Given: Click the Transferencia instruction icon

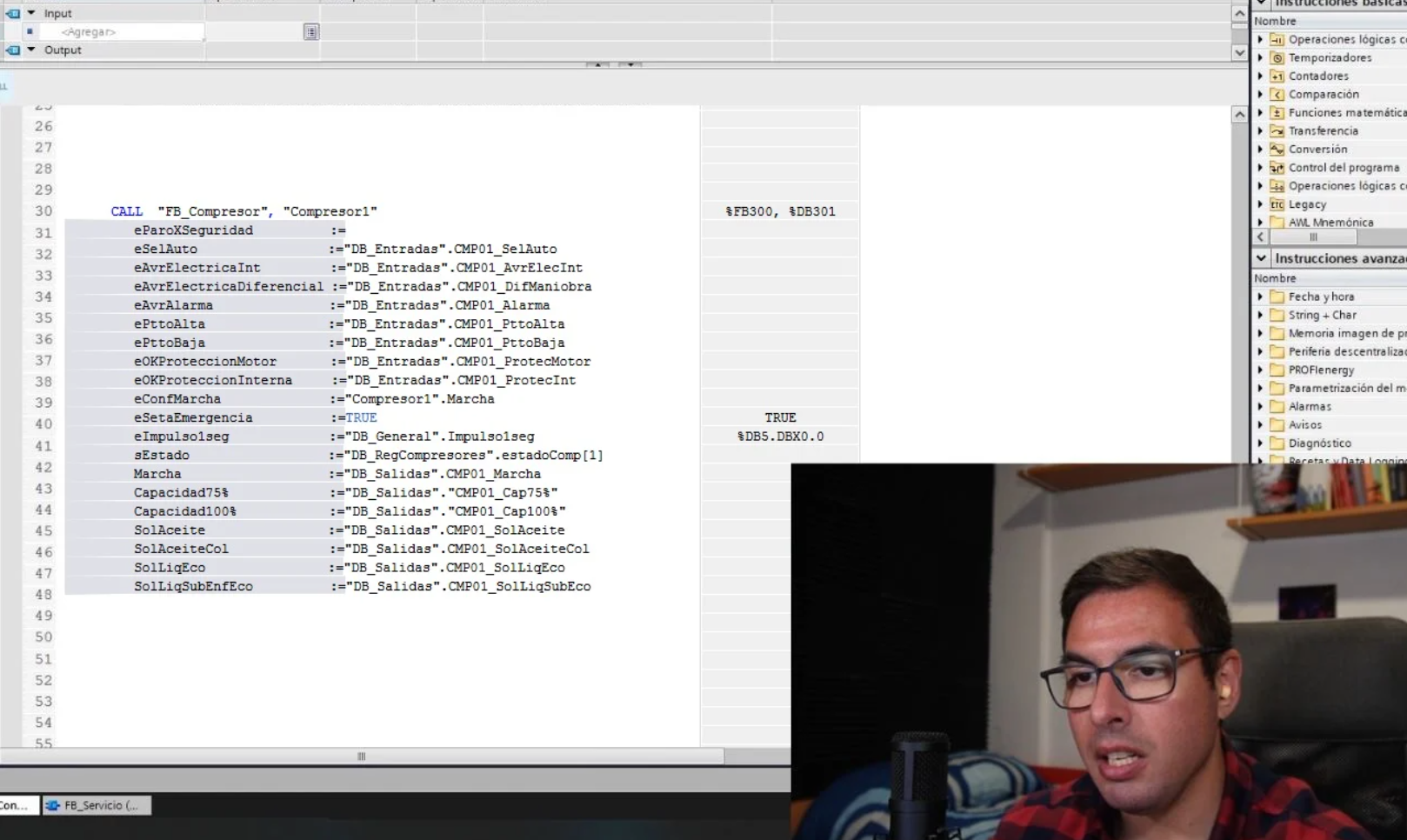Looking at the screenshot, I should 1277,130.
